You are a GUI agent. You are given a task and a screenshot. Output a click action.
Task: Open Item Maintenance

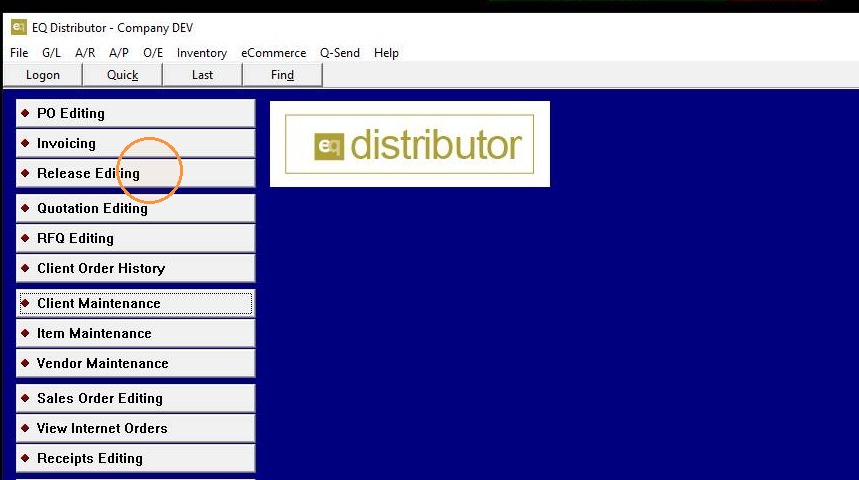[x=136, y=333]
